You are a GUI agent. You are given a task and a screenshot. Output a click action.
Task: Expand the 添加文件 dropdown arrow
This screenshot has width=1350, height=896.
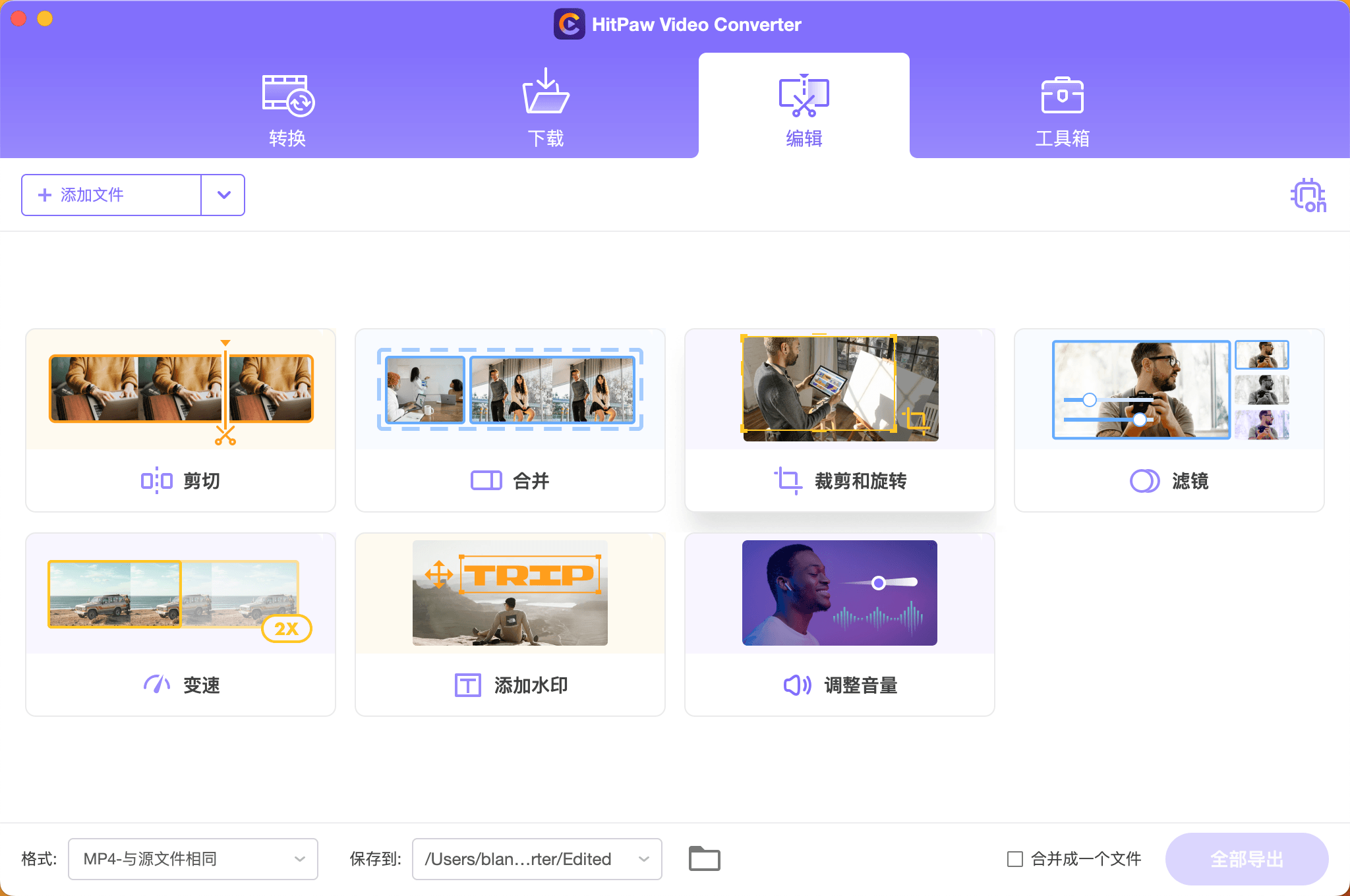[223, 195]
